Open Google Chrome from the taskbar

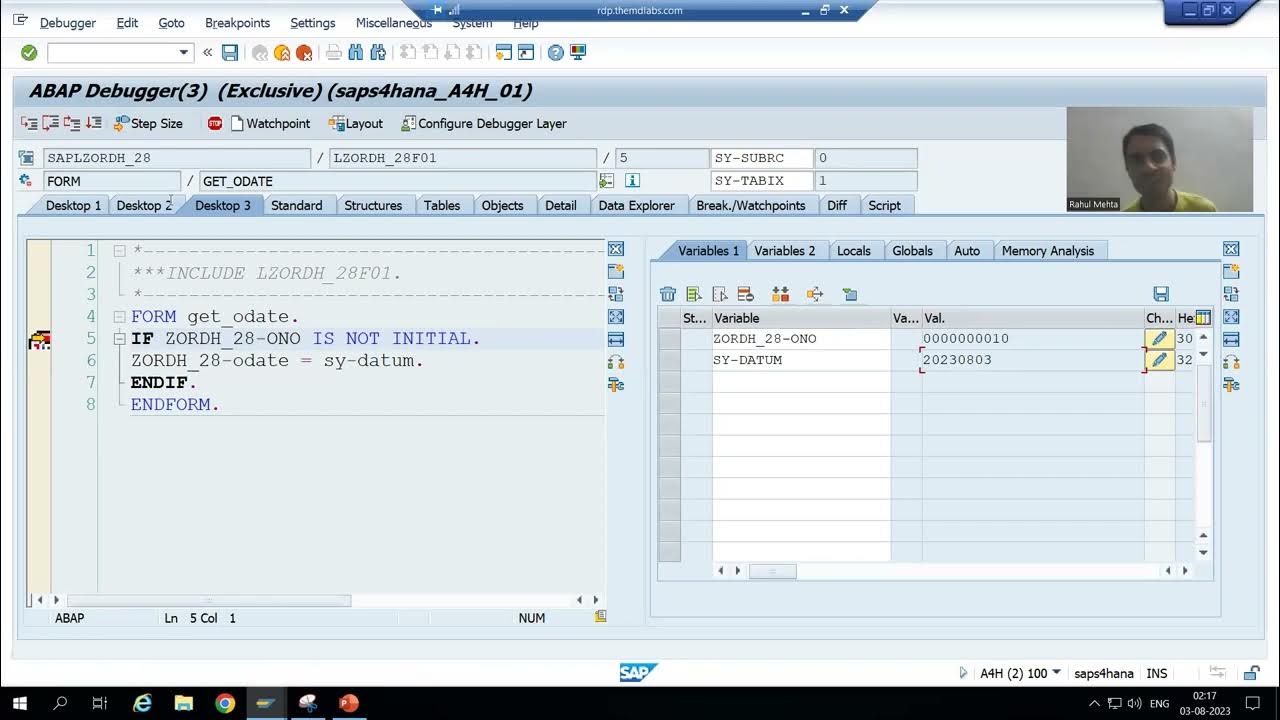225,703
